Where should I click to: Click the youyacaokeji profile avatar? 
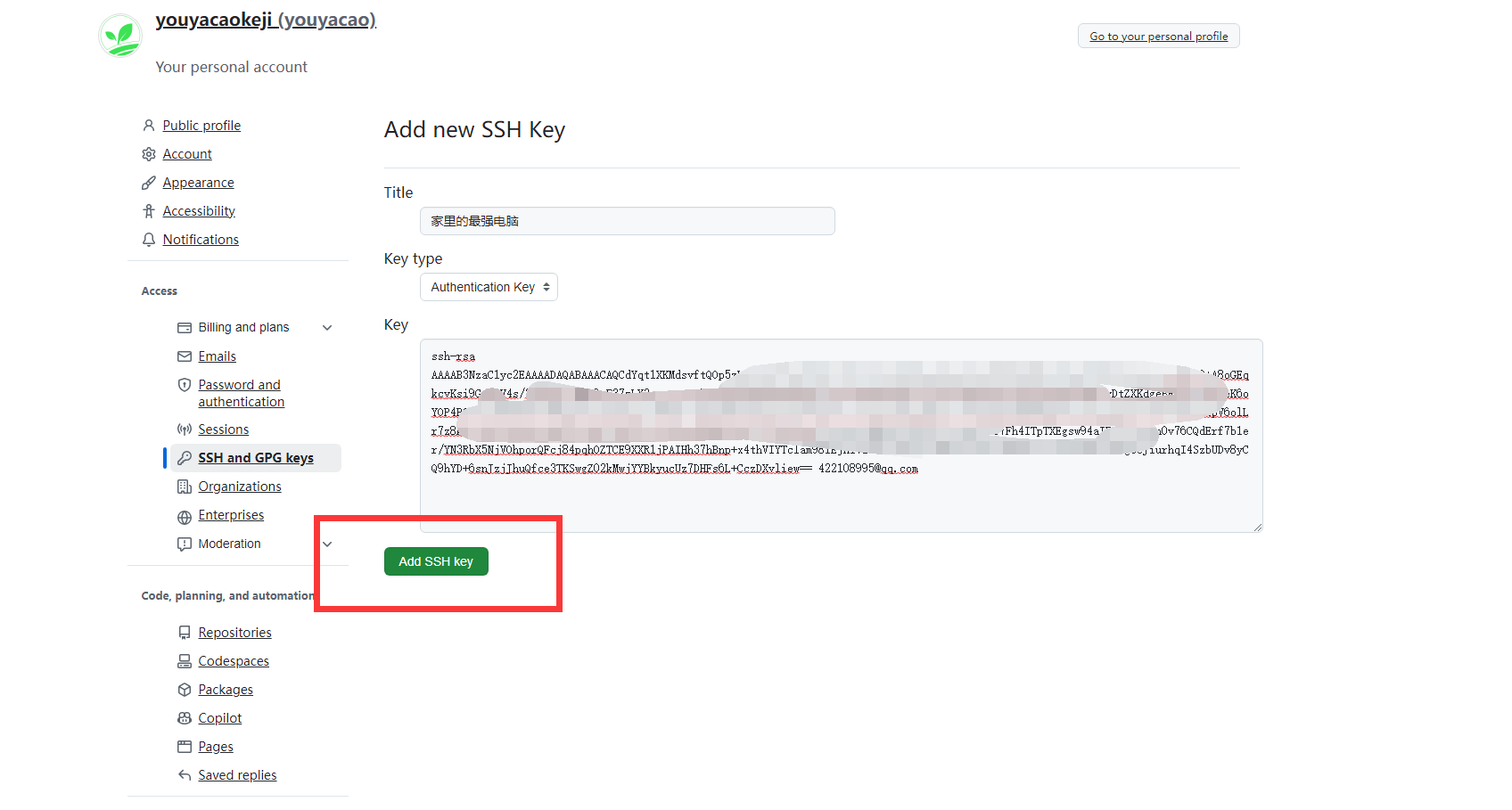pos(120,36)
